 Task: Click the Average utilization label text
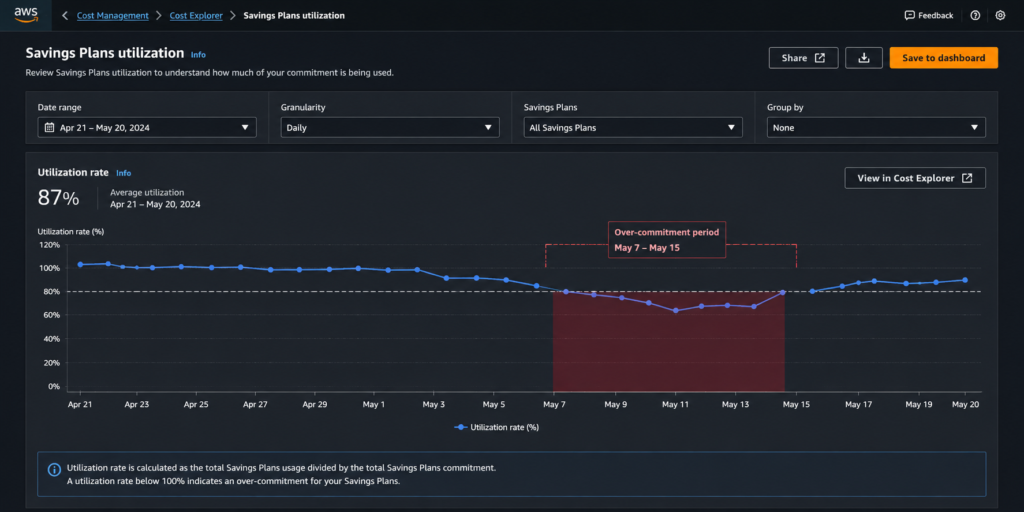147,193
